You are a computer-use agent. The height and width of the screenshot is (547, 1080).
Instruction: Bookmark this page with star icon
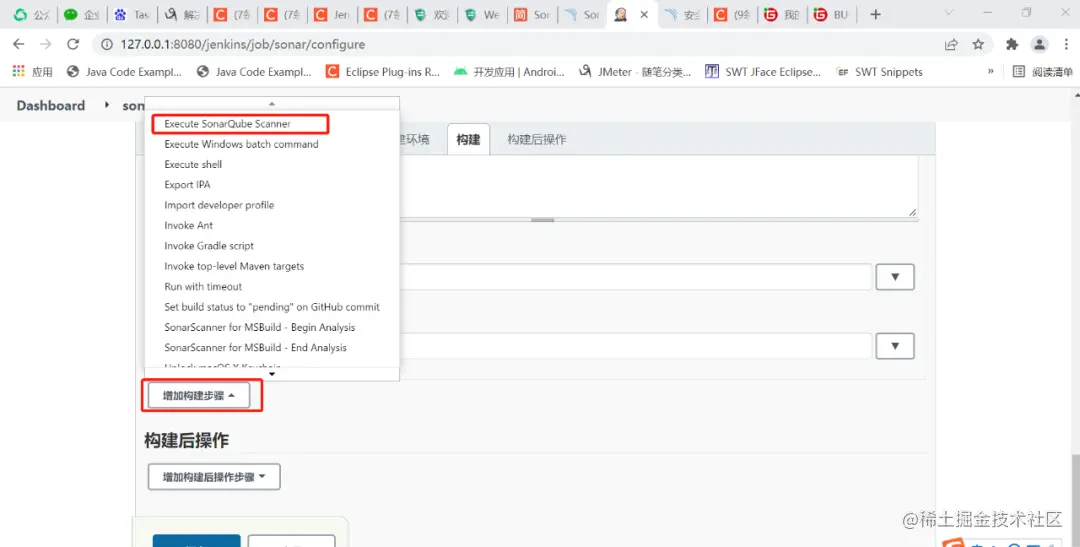coord(978,44)
